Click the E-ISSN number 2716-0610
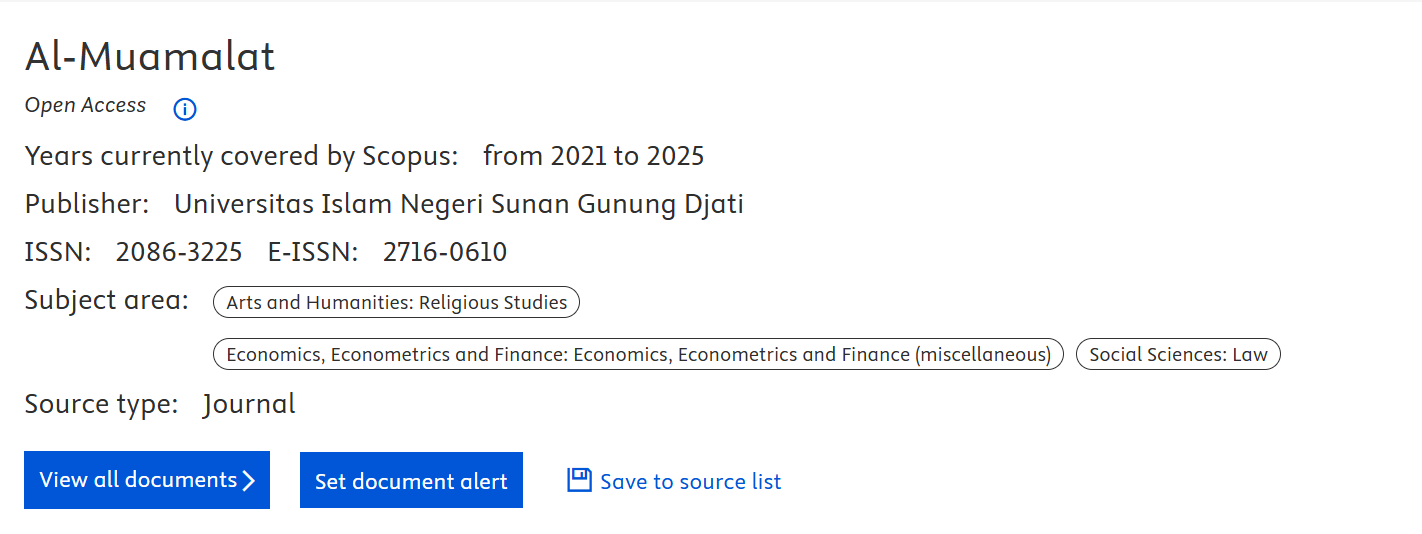The image size is (1422, 534). [x=445, y=252]
